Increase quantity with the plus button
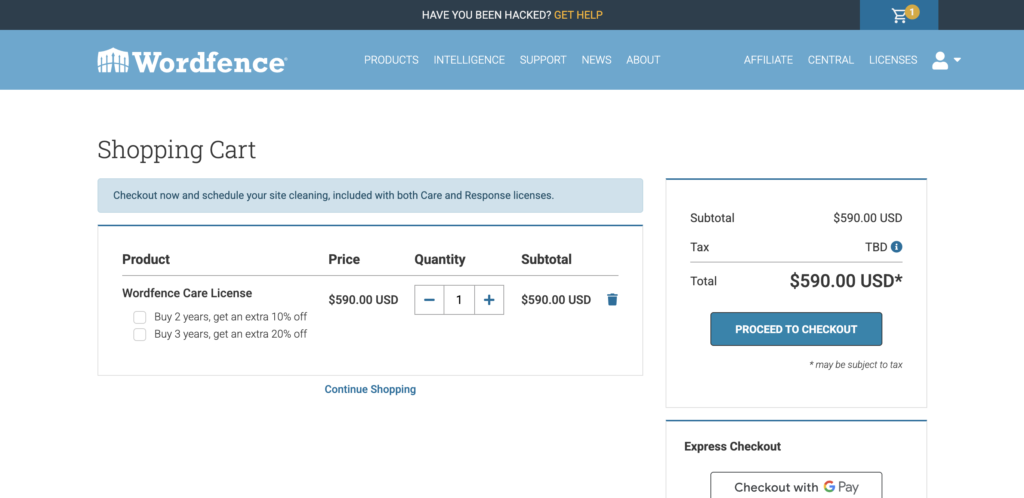Image resolution: width=1024 pixels, height=498 pixels. (x=489, y=300)
